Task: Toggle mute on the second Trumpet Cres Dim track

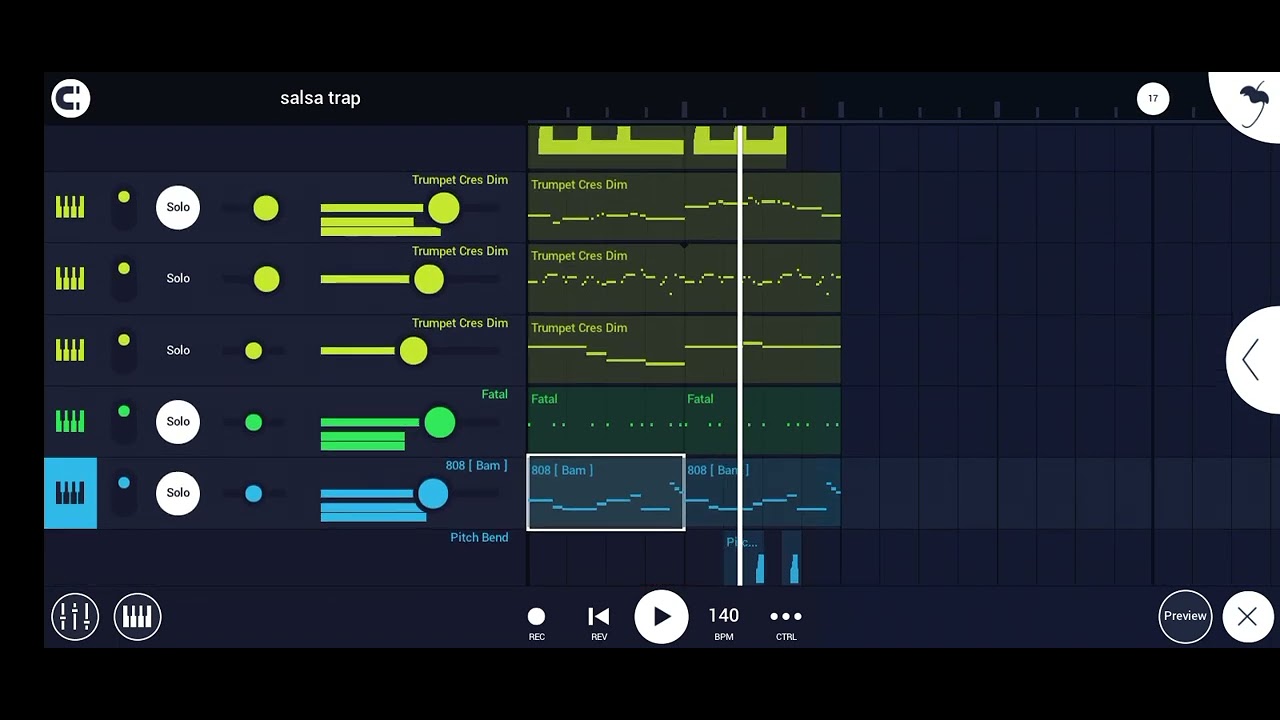Action: 123,279
